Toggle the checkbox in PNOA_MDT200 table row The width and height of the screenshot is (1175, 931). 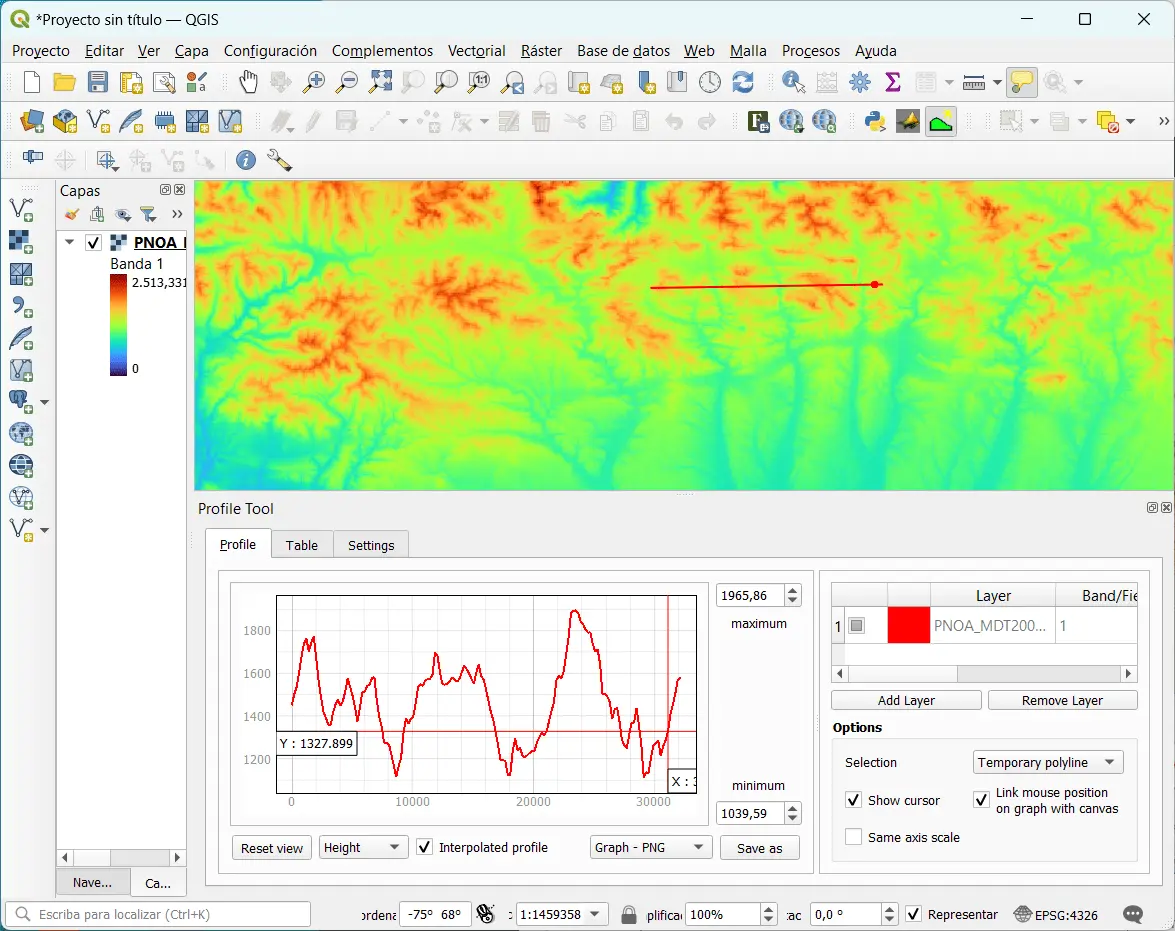857,625
